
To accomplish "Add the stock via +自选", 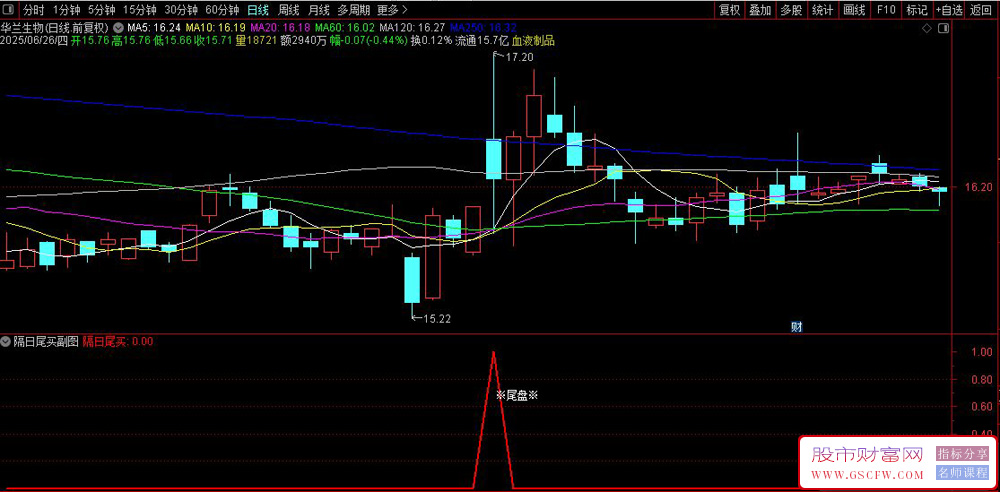I will pyautogui.click(x=950, y=10).
